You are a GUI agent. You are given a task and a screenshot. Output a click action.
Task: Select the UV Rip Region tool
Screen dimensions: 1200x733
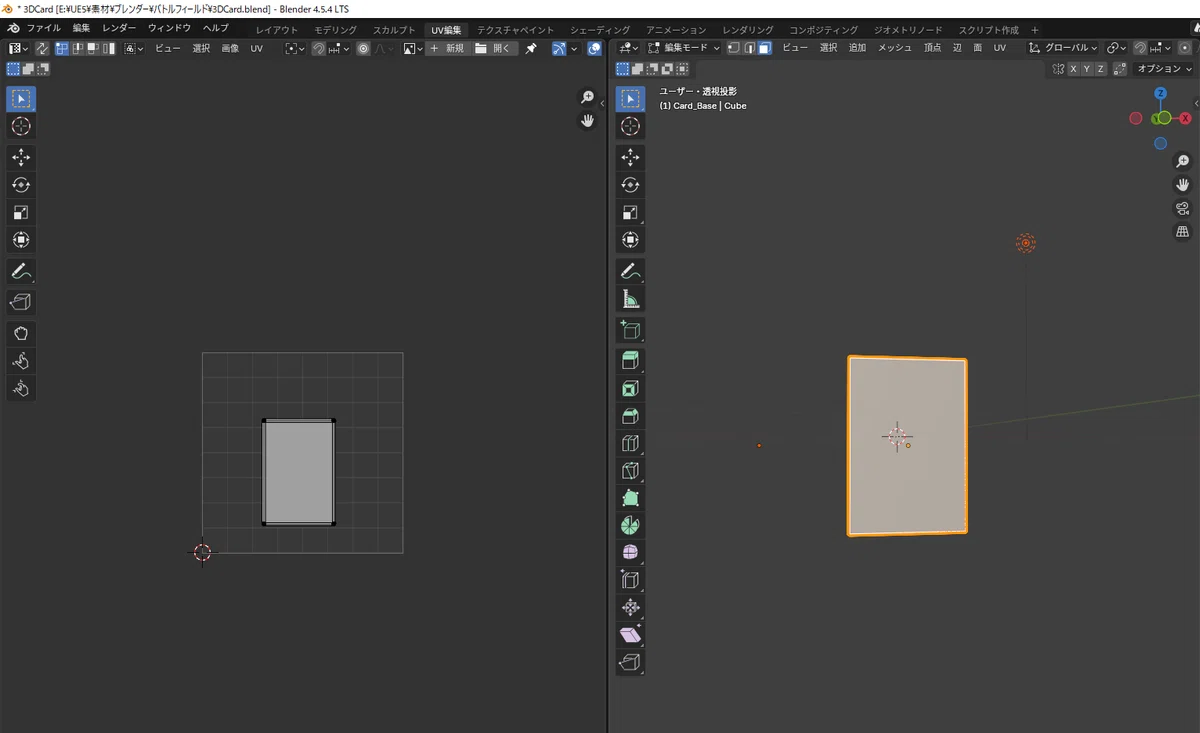(21, 301)
